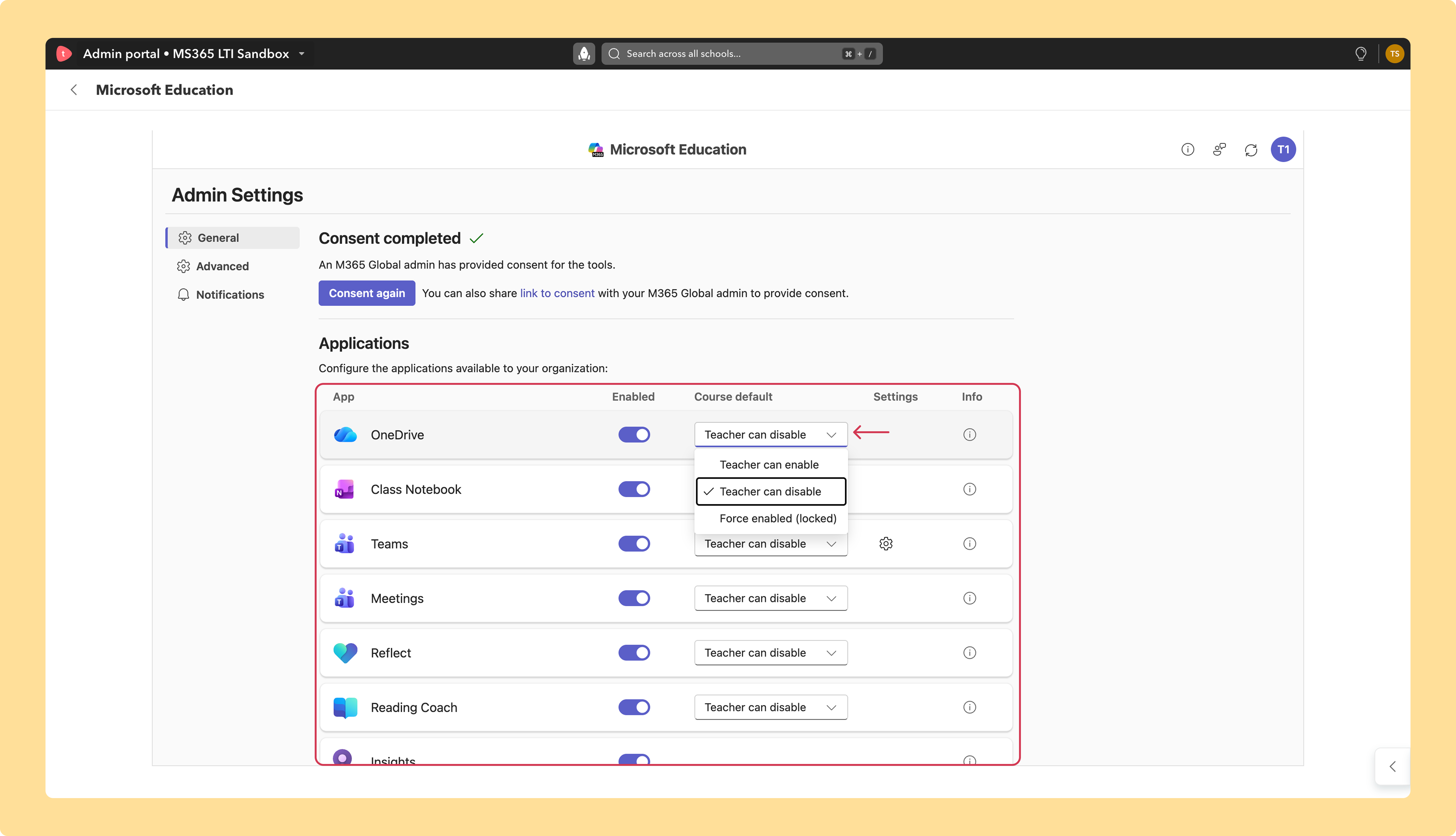Open the lightbulb tips icon
Viewport: 1456px width, 836px height.
1361,53
